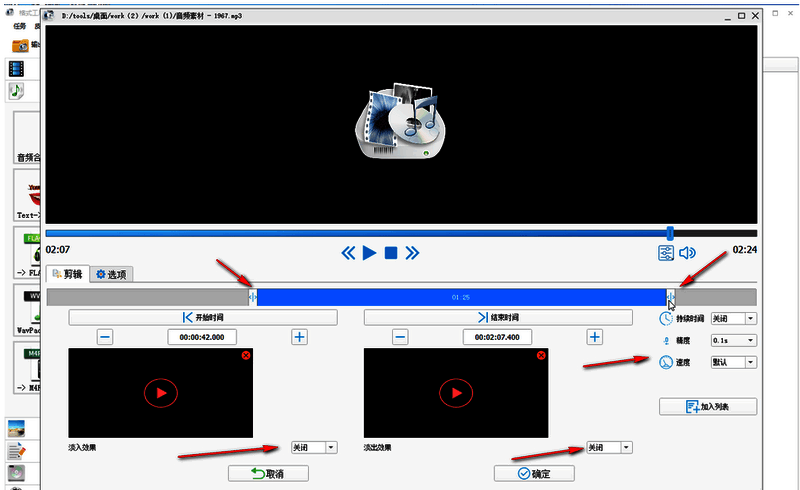Remove the start preview via red X
The width and height of the screenshot is (800, 490).
click(245, 356)
